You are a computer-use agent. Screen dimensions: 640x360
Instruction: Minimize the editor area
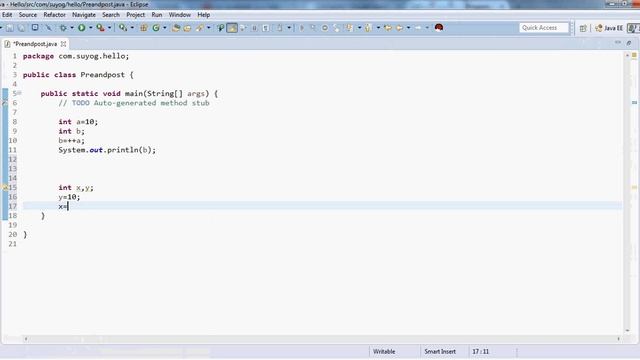coord(618,42)
